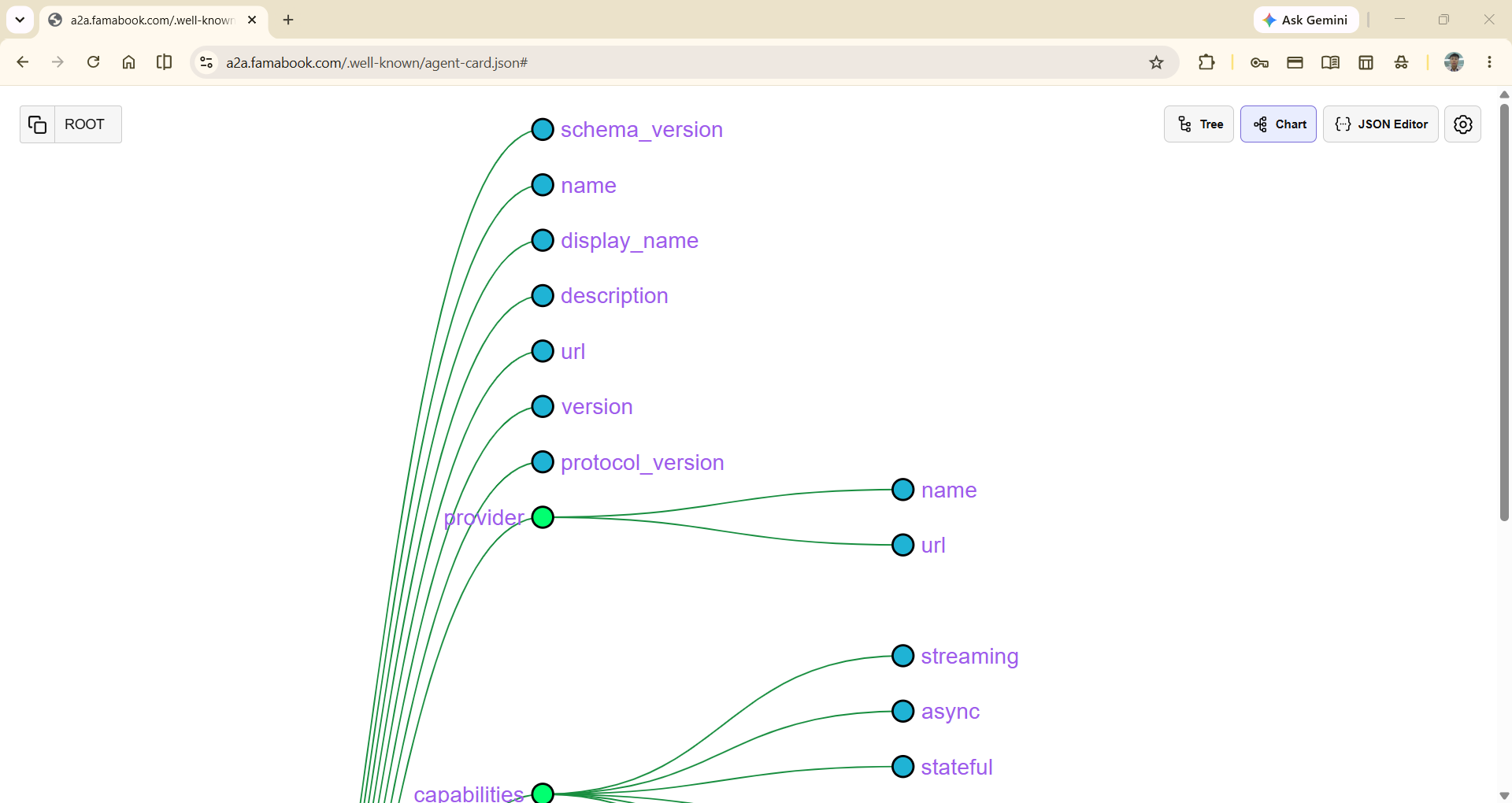Open the reading mode book icon
Viewport: 1512px width, 803px height.
1330,62
